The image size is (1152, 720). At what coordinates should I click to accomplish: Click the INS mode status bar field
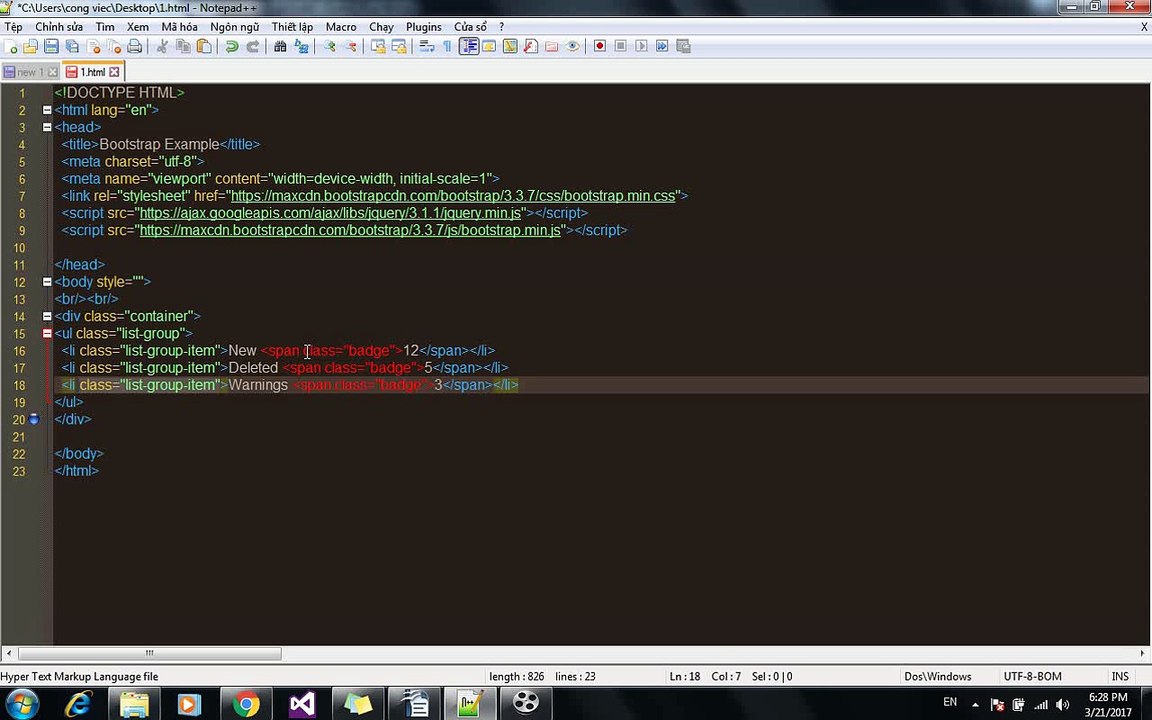point(1120,677)
